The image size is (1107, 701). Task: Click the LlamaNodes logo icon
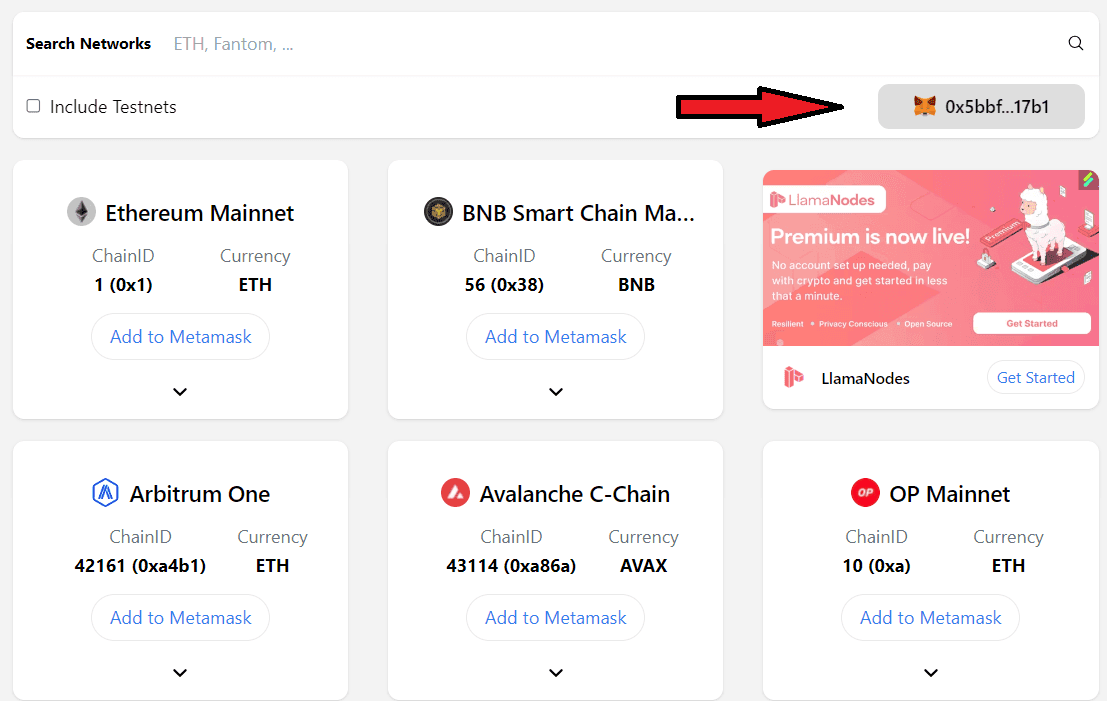click(794, 378)
